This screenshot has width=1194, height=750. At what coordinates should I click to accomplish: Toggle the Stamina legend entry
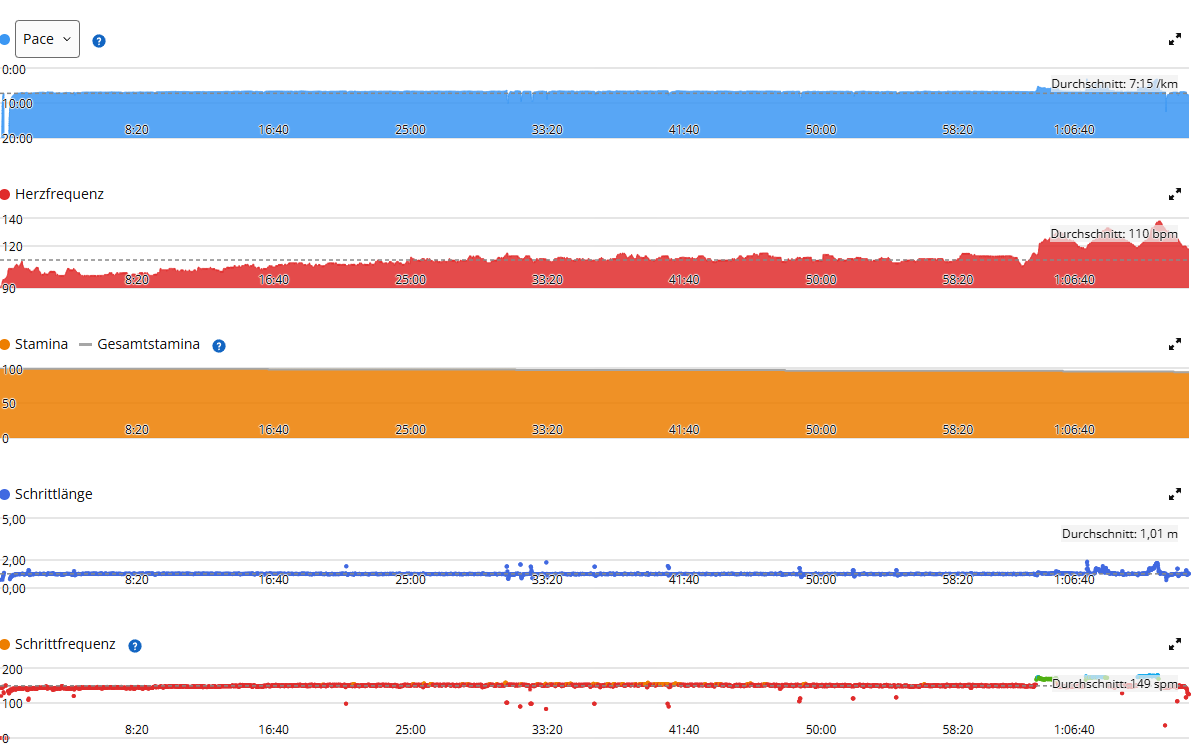coord(34,344)
